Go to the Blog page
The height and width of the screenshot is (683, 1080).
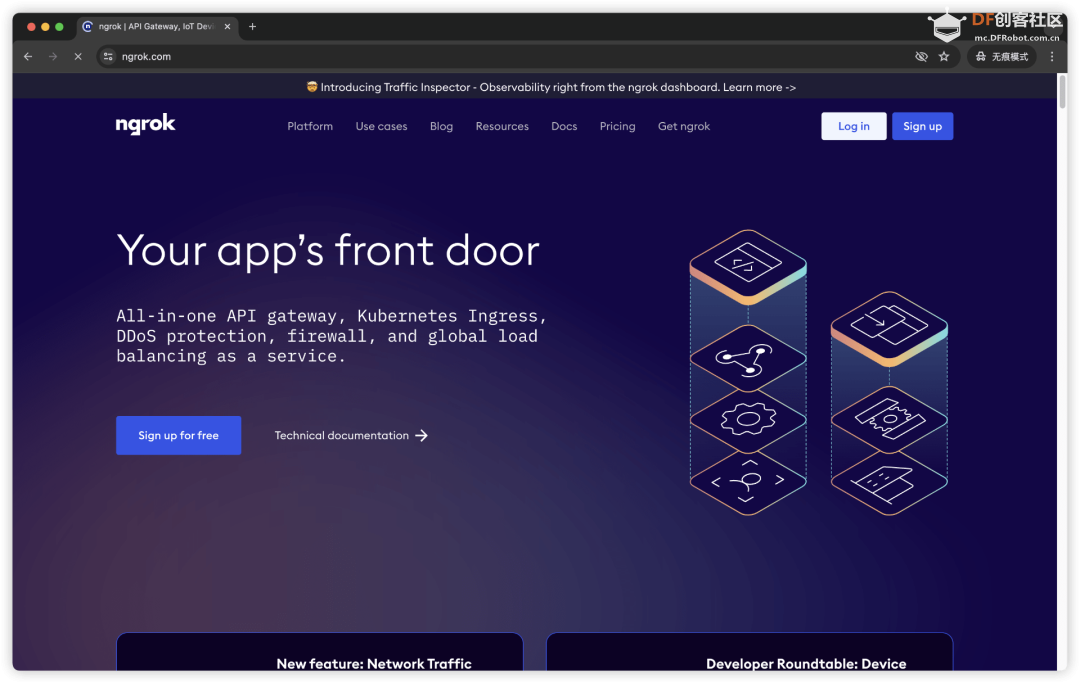[x=442, y=126]
